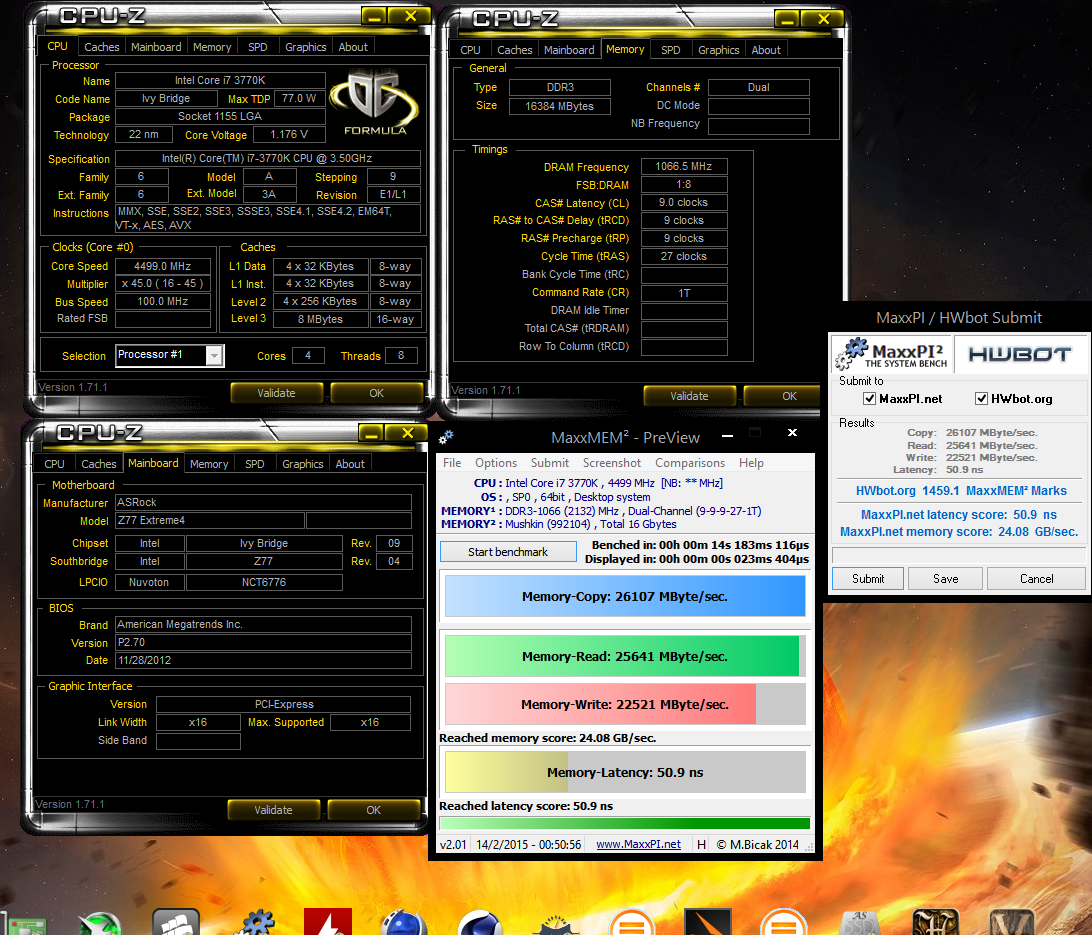Click OK in the CPU-Z Mainboard window
Image resolution: width=1092 pixels, height=935 pixels.
pos(373,810)
